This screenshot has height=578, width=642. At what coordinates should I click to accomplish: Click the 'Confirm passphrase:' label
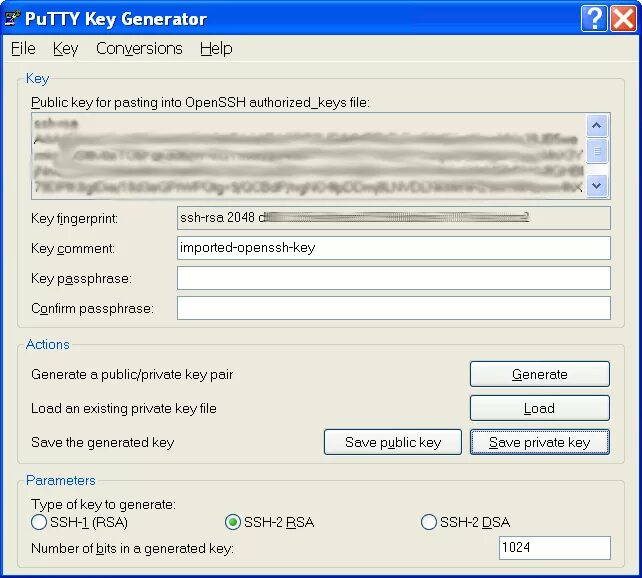[93, 308]
